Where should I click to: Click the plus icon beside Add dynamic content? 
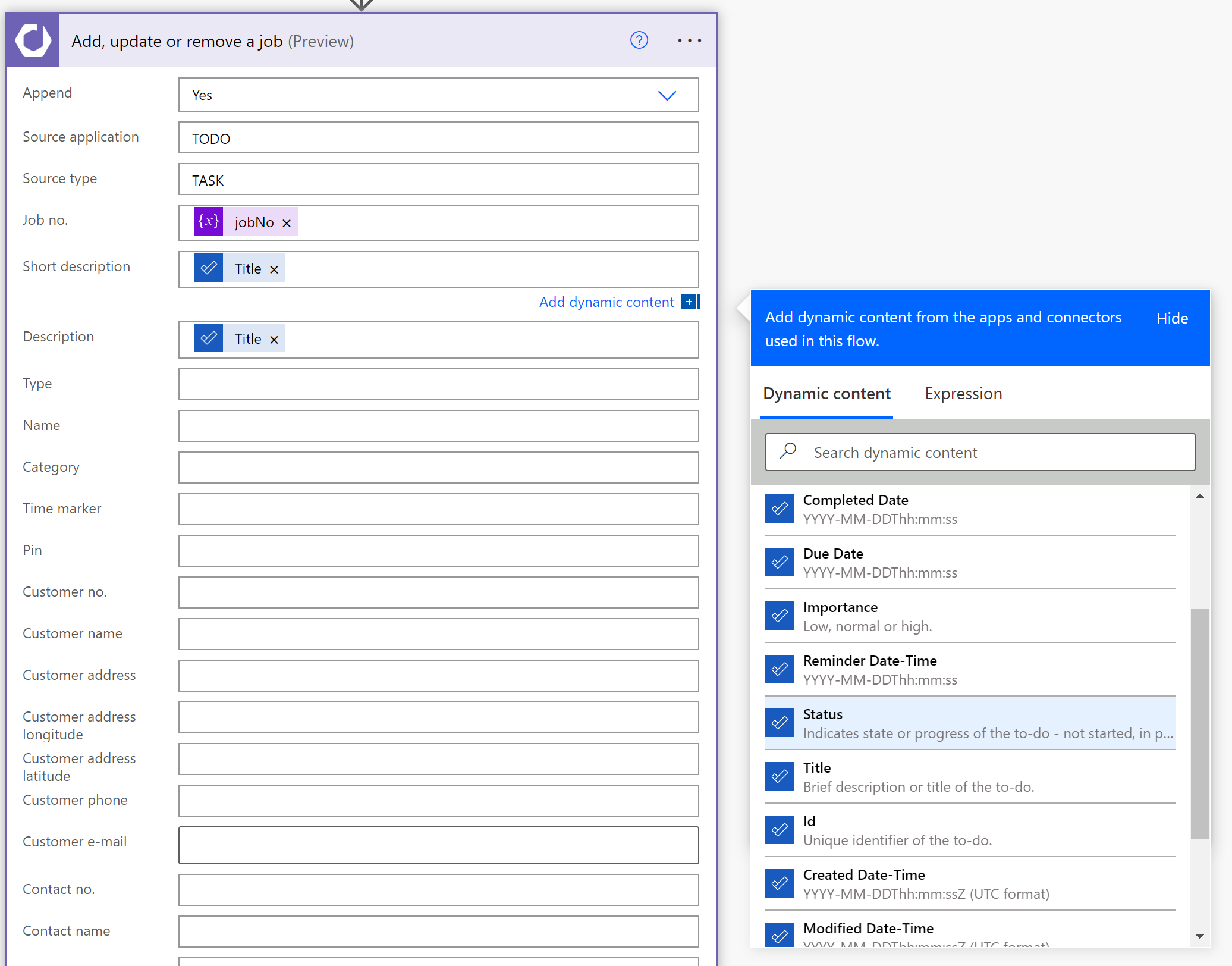pyautogui.click(x=689, y=302)
